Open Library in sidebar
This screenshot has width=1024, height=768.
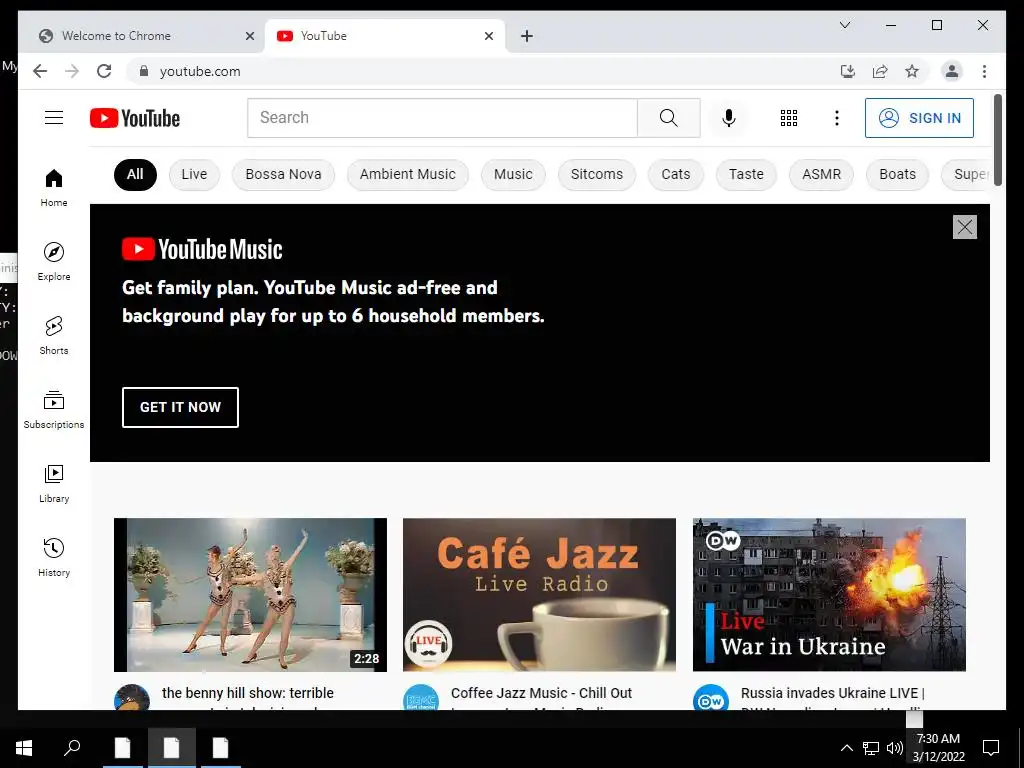pyautogui.click(x=54, y=483)
